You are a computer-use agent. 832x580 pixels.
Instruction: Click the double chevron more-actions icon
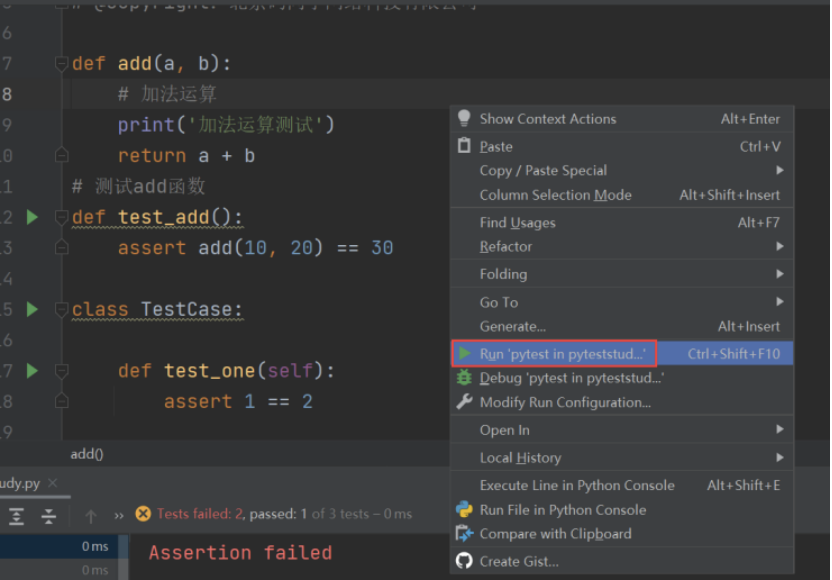[119, 515]
